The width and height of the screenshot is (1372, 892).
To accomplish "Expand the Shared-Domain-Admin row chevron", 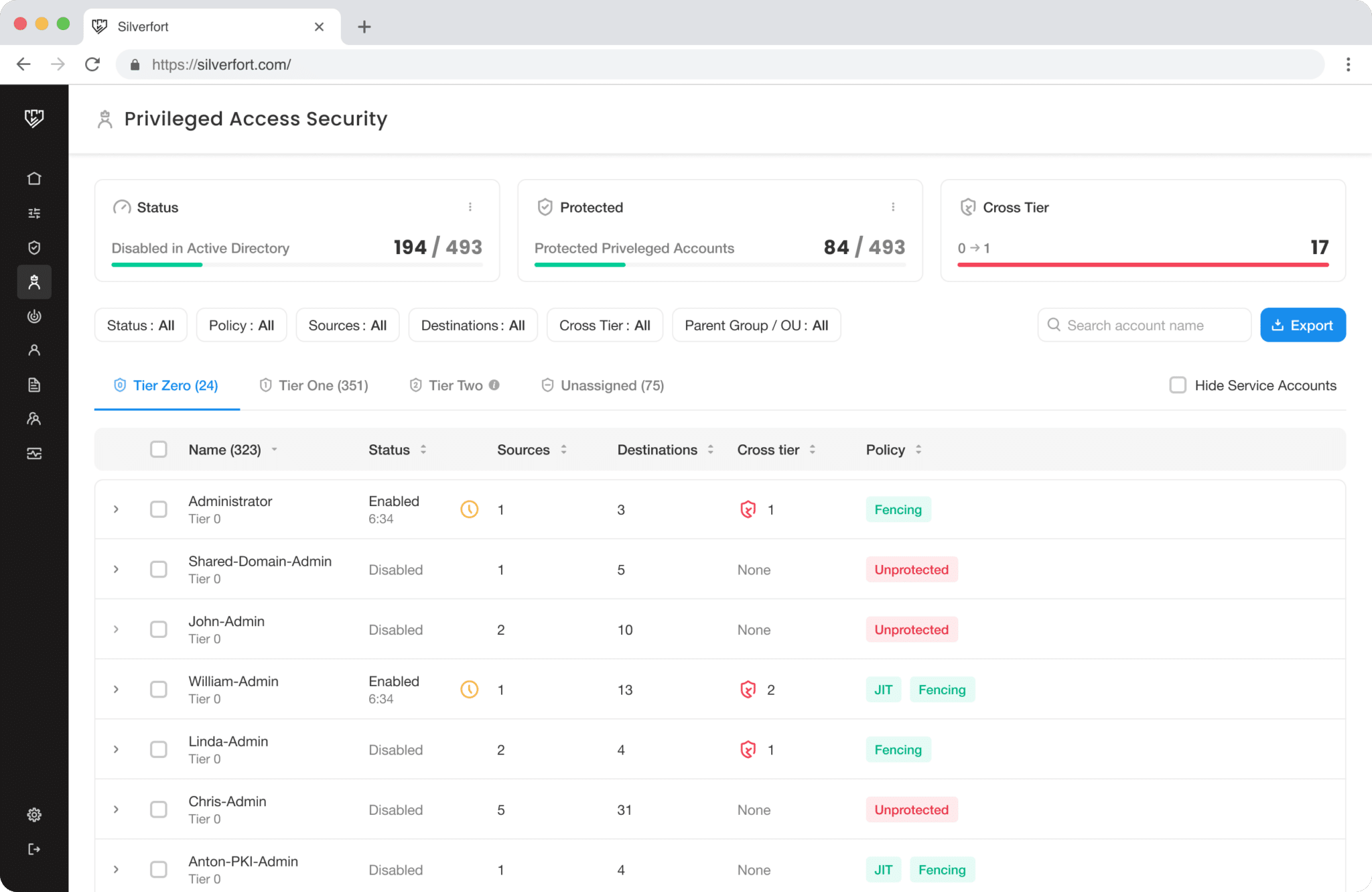I will pyautogui.click(x=116, y=569).
